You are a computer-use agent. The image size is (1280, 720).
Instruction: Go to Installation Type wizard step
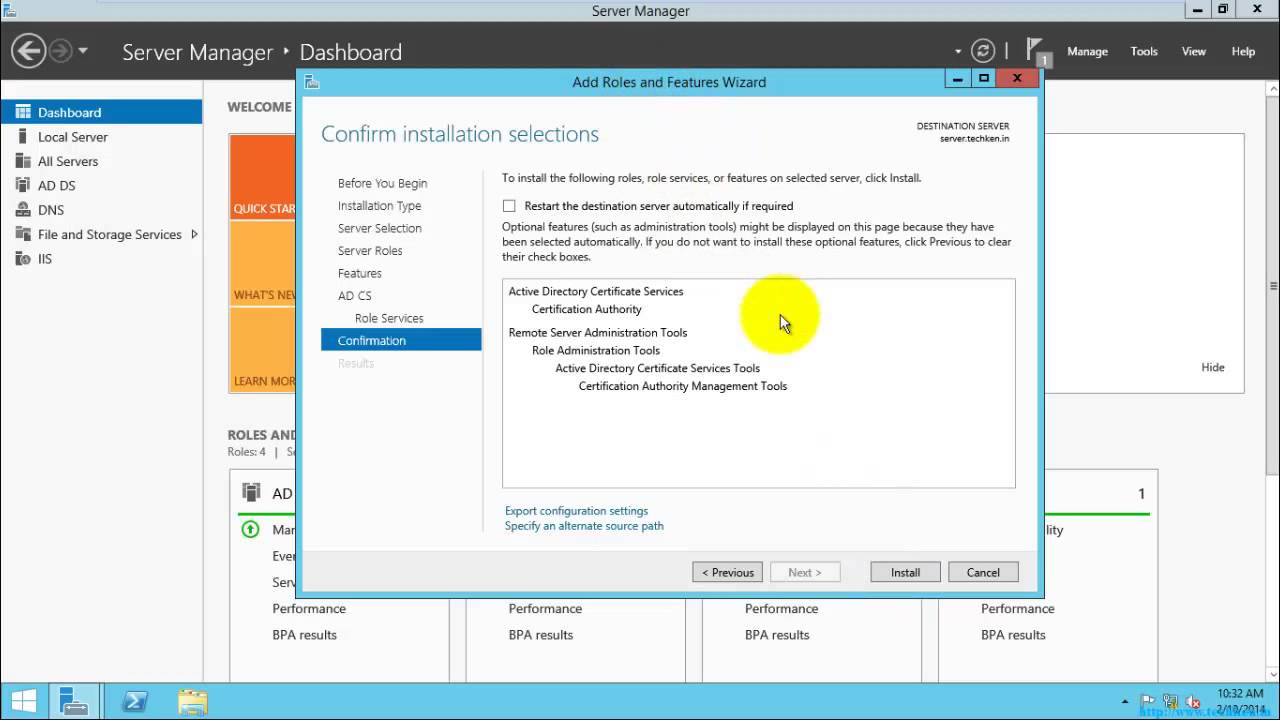click(x=379, y=206)
